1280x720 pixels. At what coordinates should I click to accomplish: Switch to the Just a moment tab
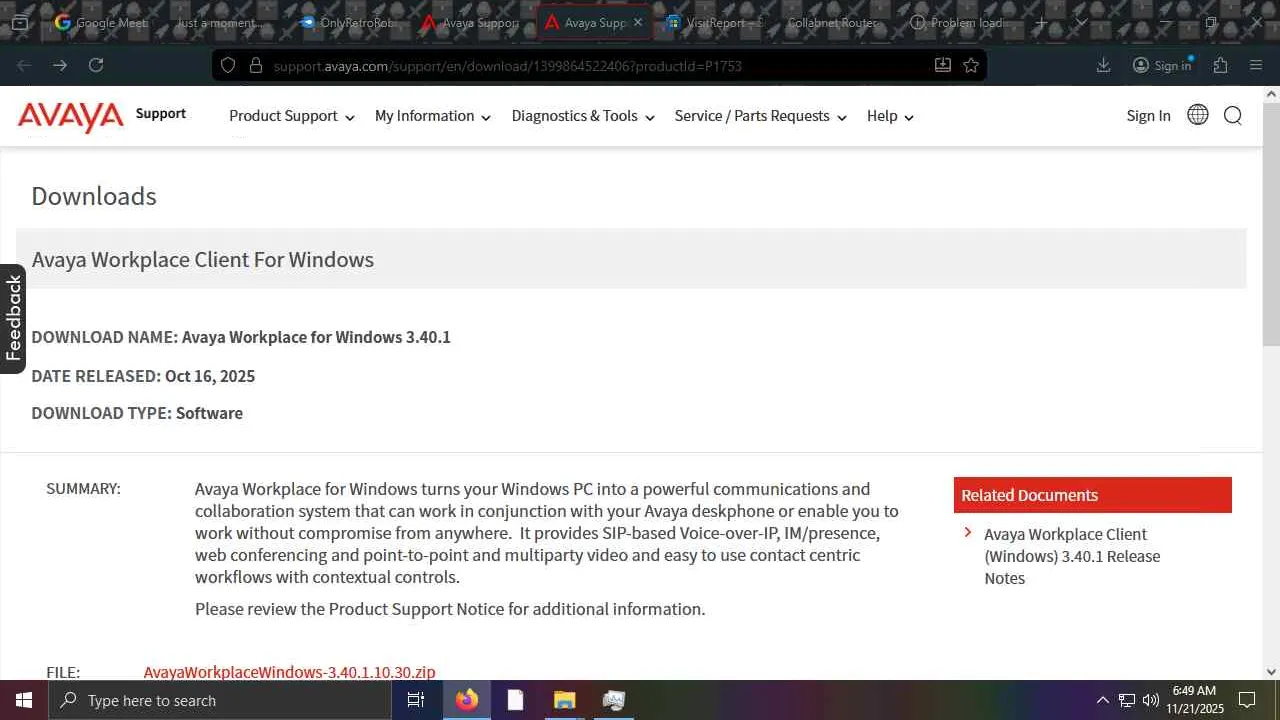tap(220, 22)
